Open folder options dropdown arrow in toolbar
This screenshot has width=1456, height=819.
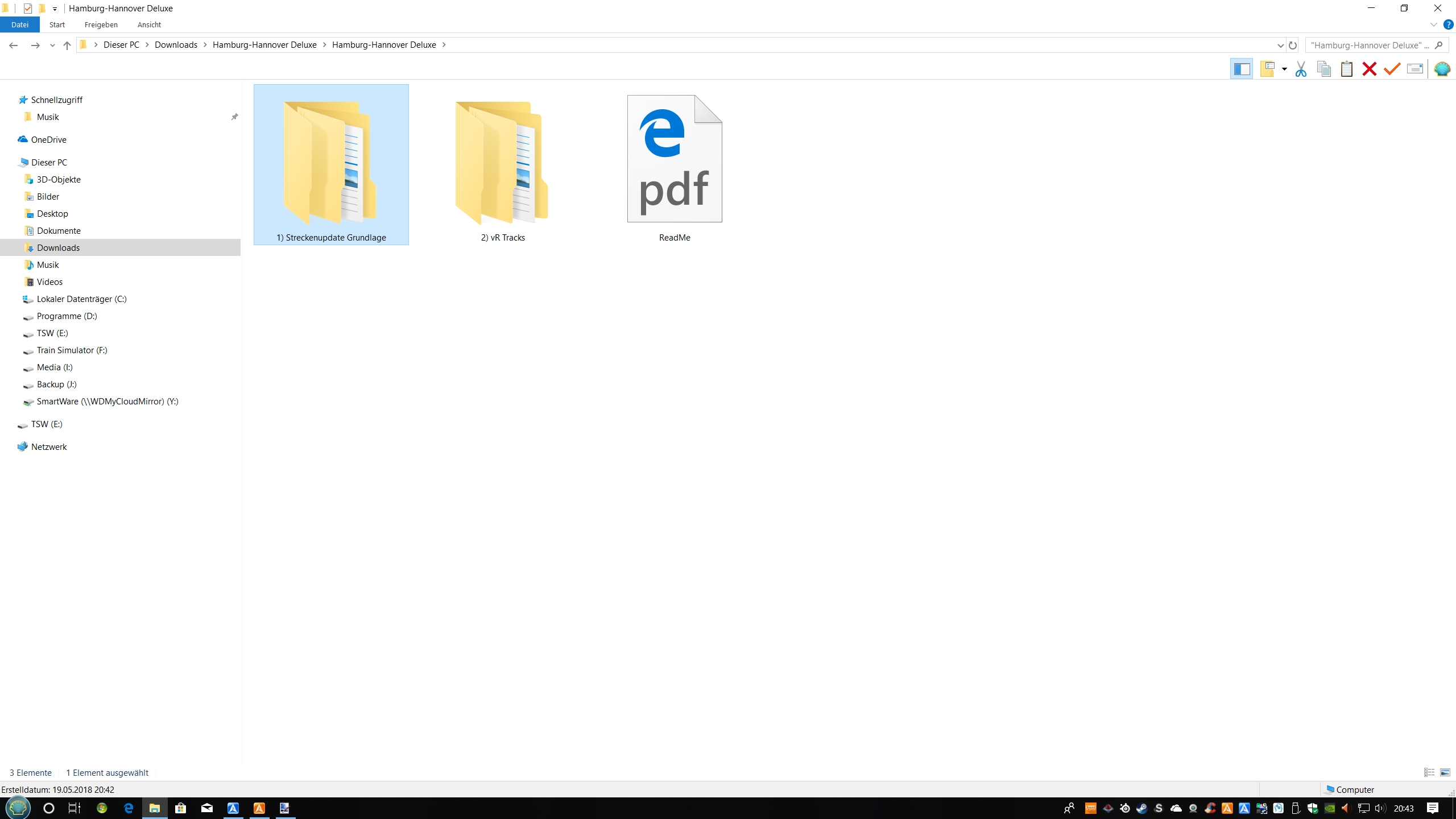(x=1284, y=69)
